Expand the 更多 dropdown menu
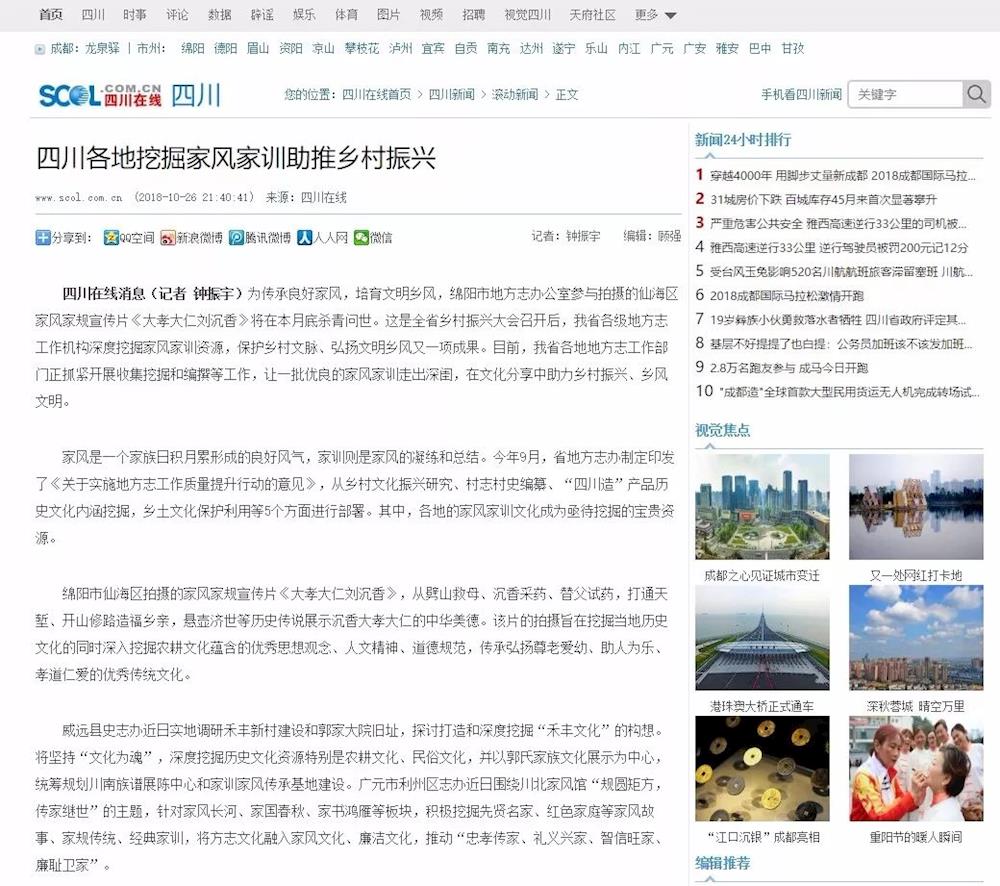 [655, 15]
